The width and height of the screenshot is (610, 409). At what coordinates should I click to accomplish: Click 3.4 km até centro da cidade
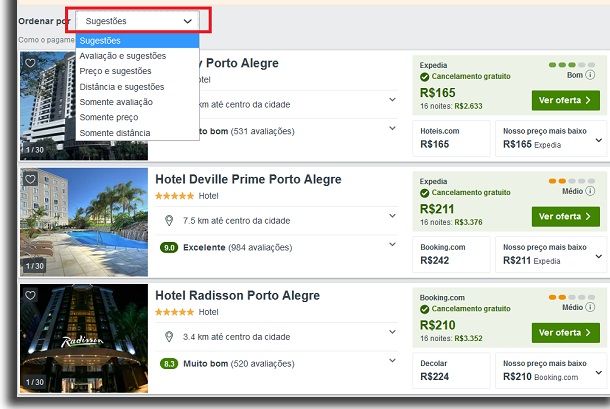pyautogui.click(x=237, y=337)
